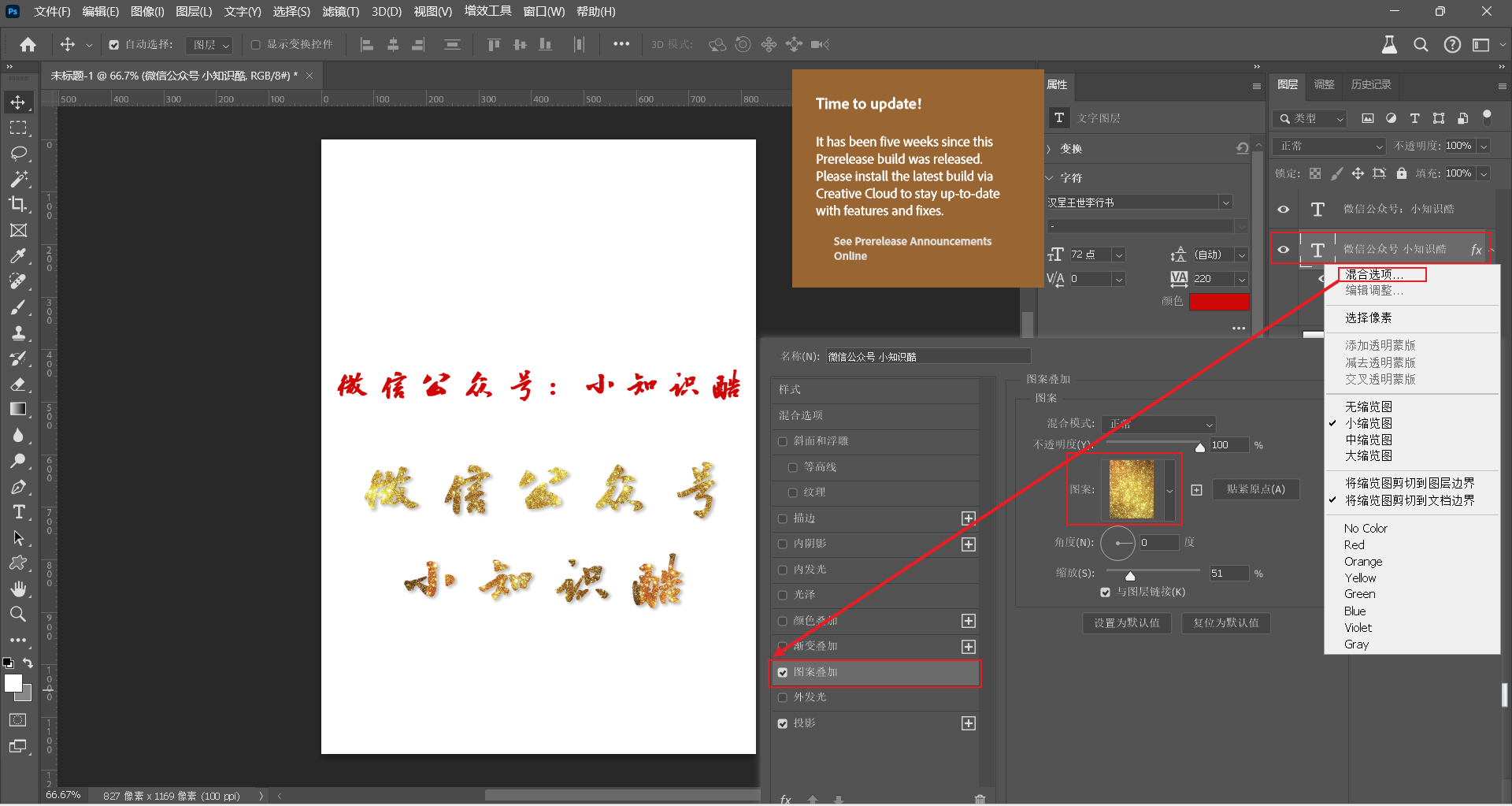Select the Frame tool
Viewport: 1512px width, 806px height.
click(18, 230)
